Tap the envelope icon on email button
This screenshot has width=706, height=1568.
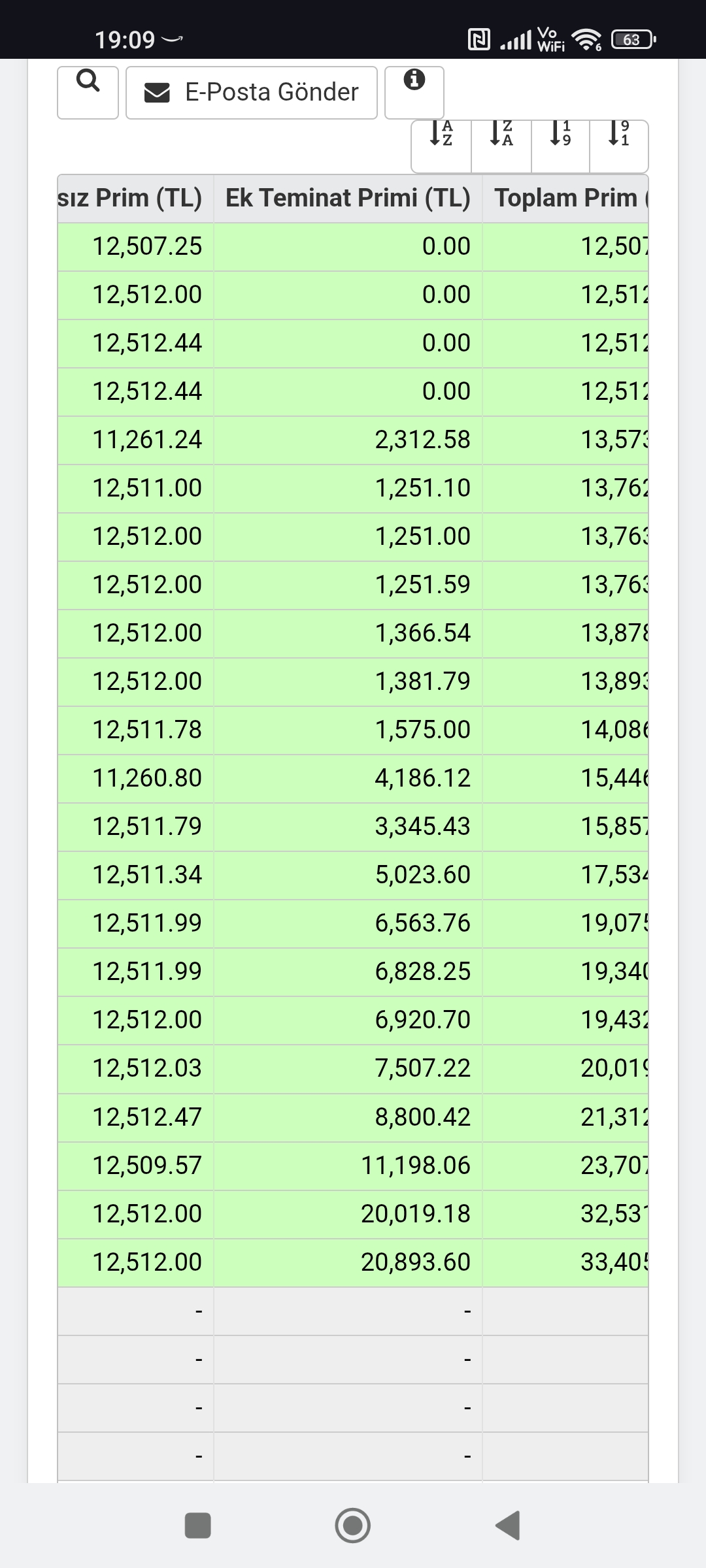(157, 93)
